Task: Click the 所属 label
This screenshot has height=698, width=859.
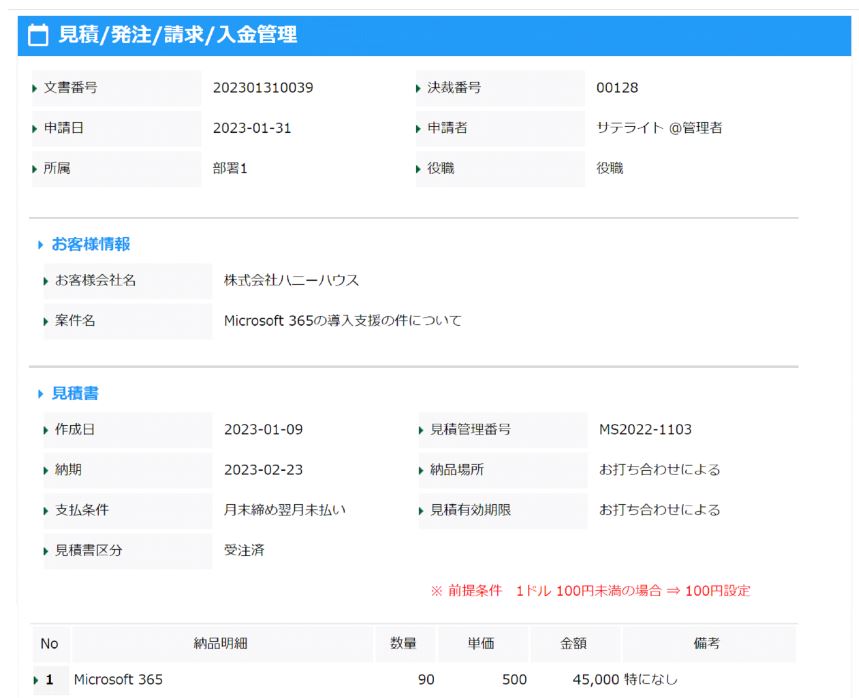Action: pos(57,168)
